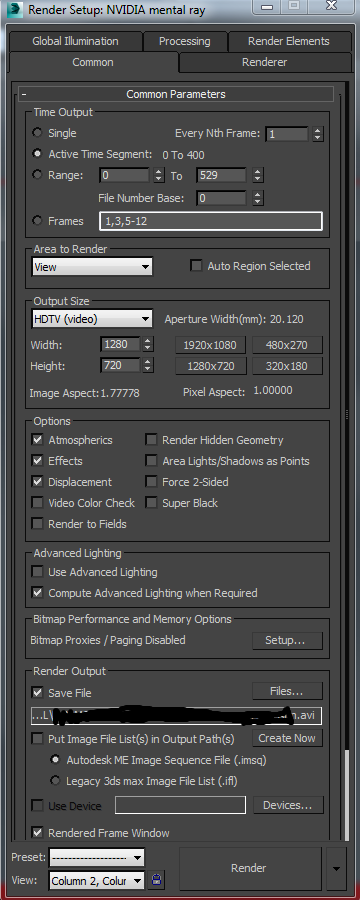Image resolution: width=360 pixels, height=900 pixels.
Task: Click the Range end field showing 529
Action: coord(222,175)
